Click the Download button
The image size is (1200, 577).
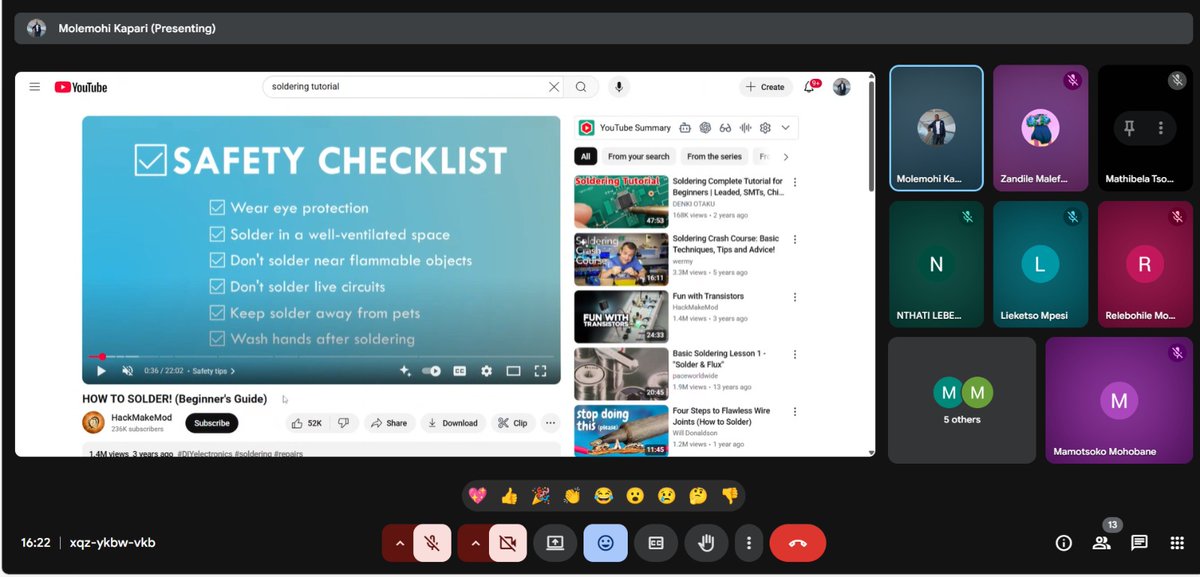click(453, 423)
